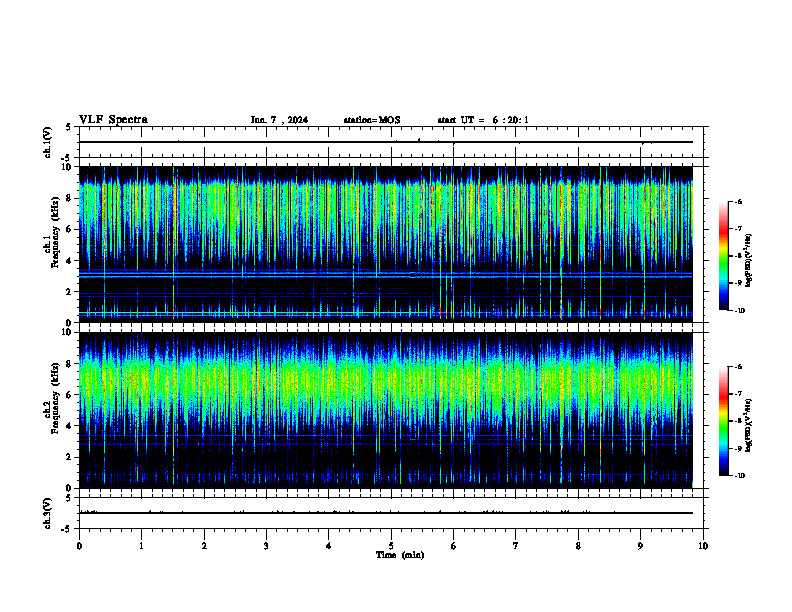The height and width of the screenshot is (612, 792).
Task: Click the ch.2 spectrogram panel
Action: click(386, 410)
